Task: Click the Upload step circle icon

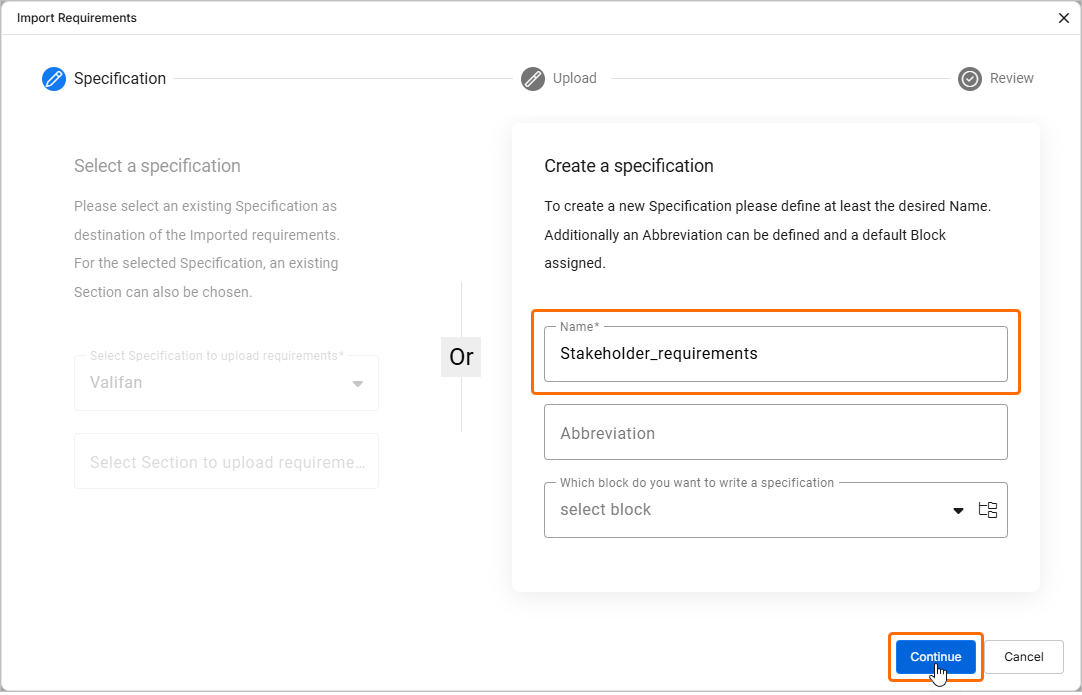Action: click(533, 79)
